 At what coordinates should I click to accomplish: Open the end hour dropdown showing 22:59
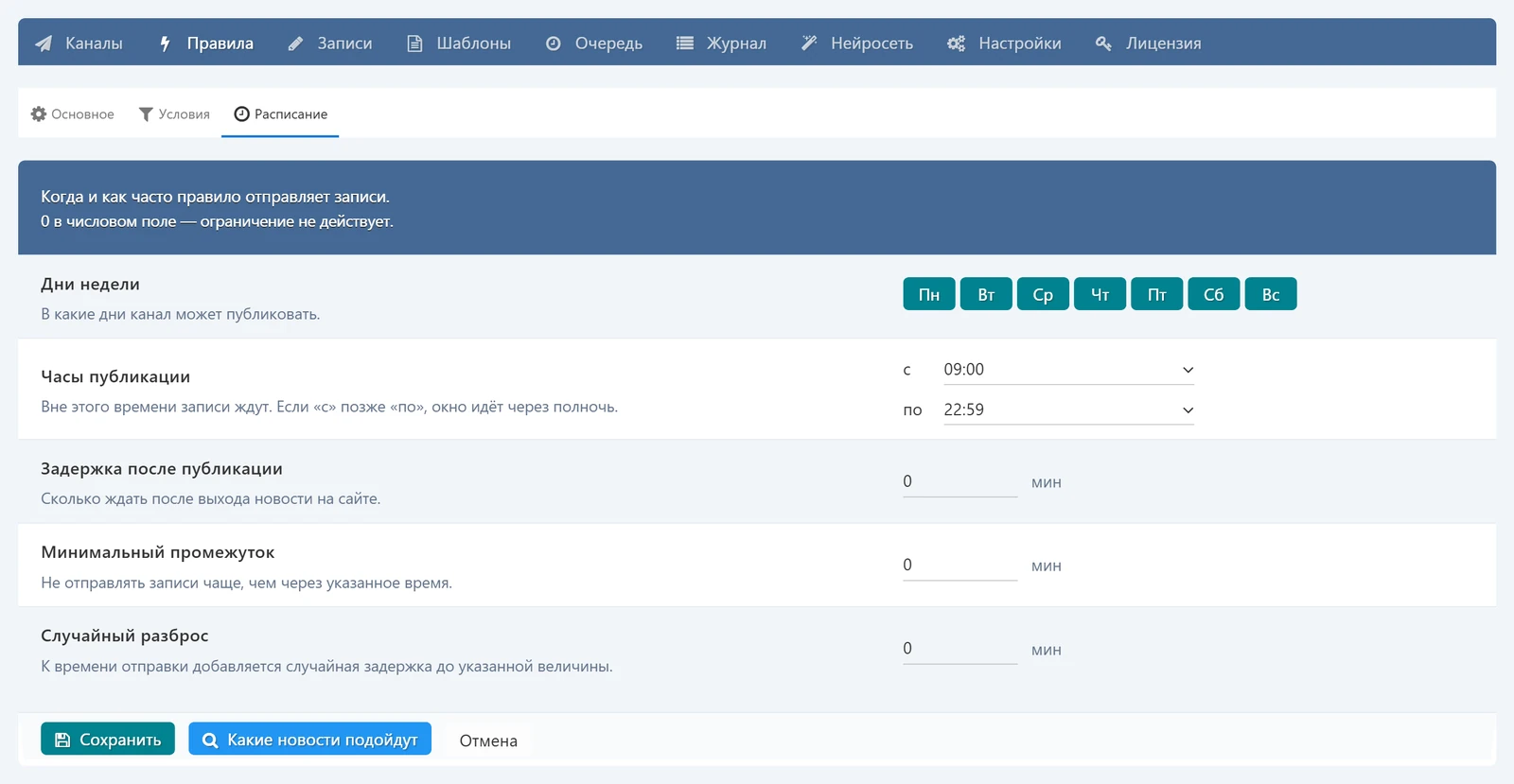1068,409
